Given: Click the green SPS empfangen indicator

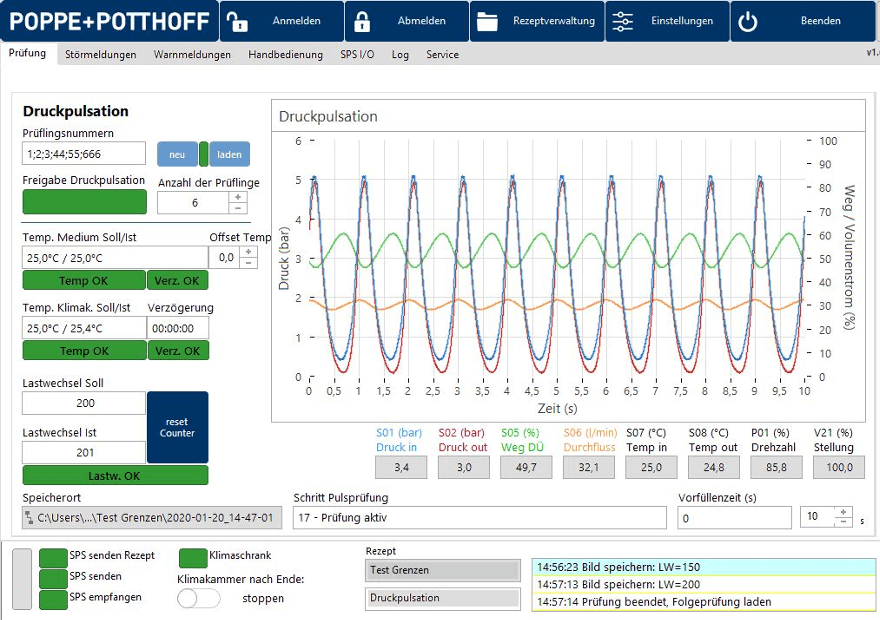Looking at the screenshot, I should pos(53,599).
